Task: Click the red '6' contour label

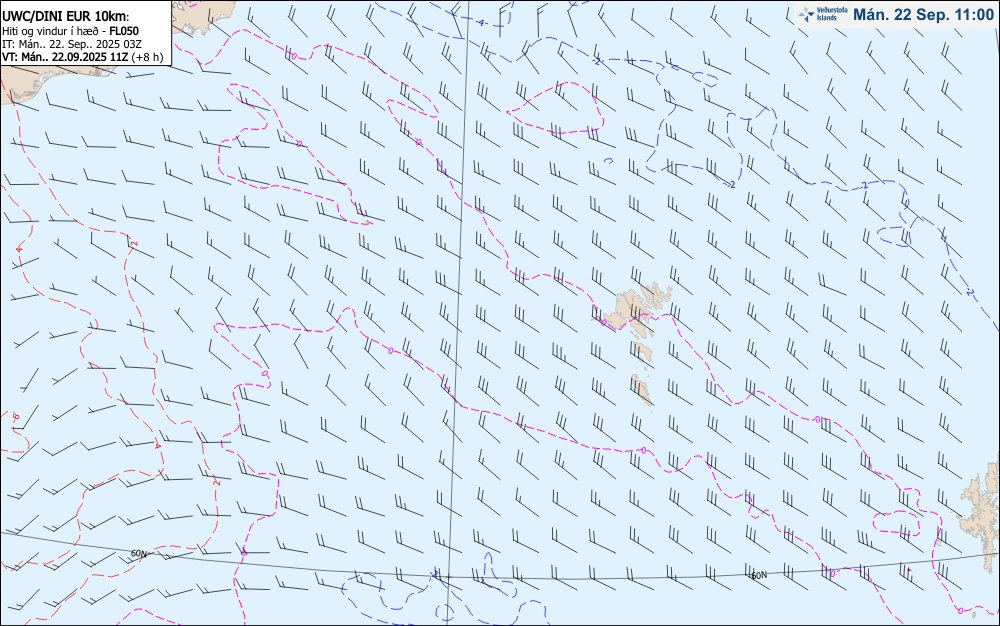Action: click(16, 417)
